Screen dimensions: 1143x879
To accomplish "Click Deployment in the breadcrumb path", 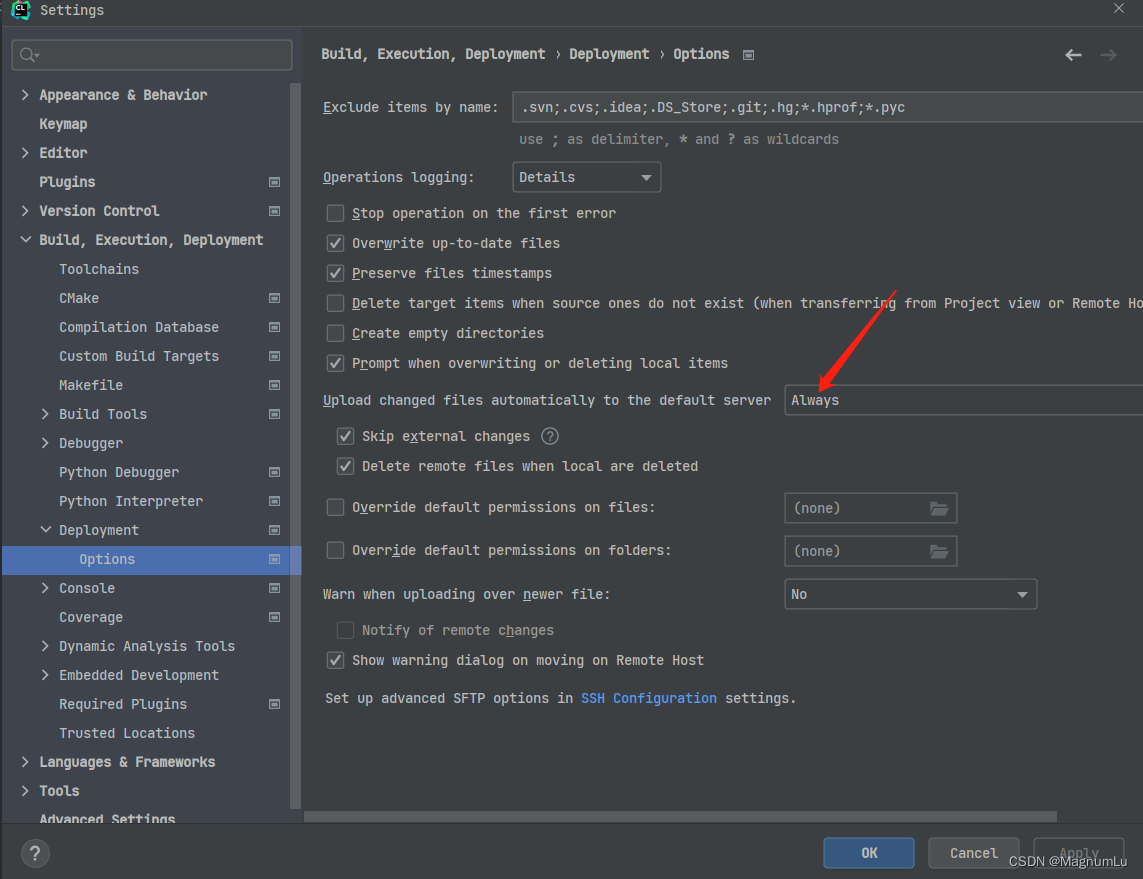I will point(609,53).
